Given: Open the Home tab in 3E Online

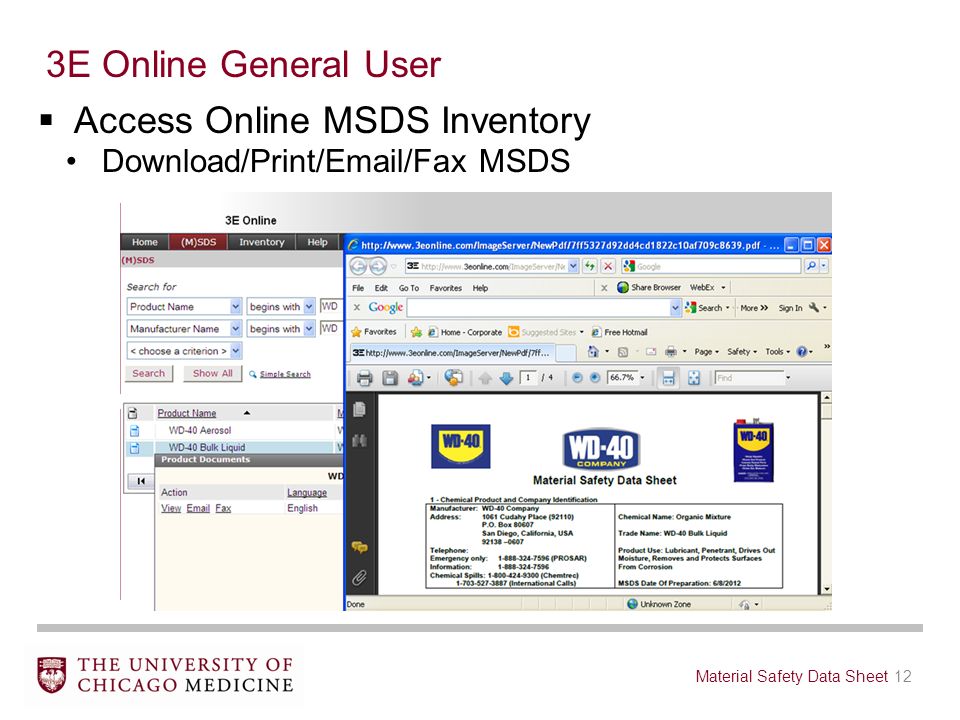Looking at the screenshot, I should [x=145, y=242].
